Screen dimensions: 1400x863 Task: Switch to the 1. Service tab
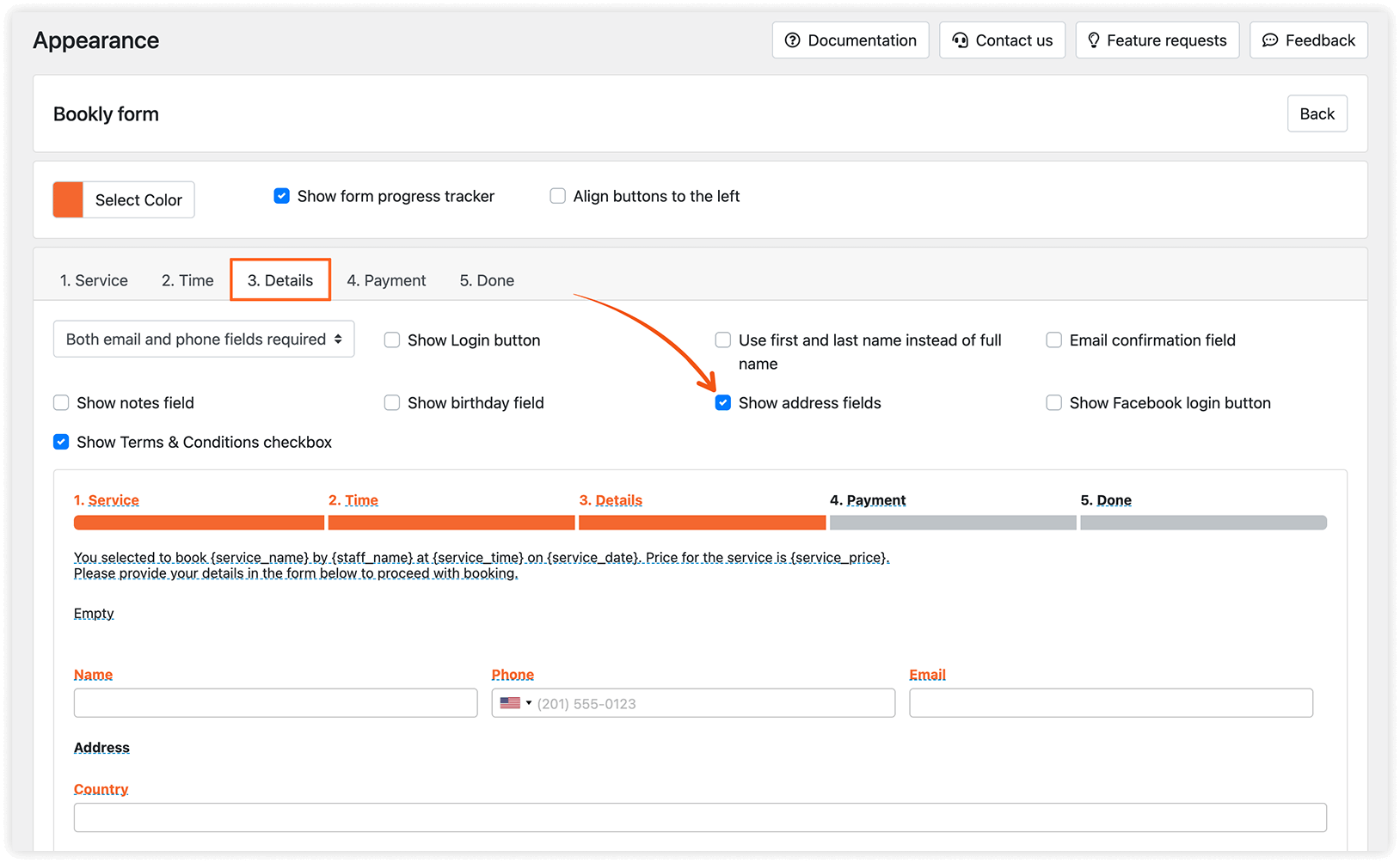pyautogui.click(x=94, y=280)
